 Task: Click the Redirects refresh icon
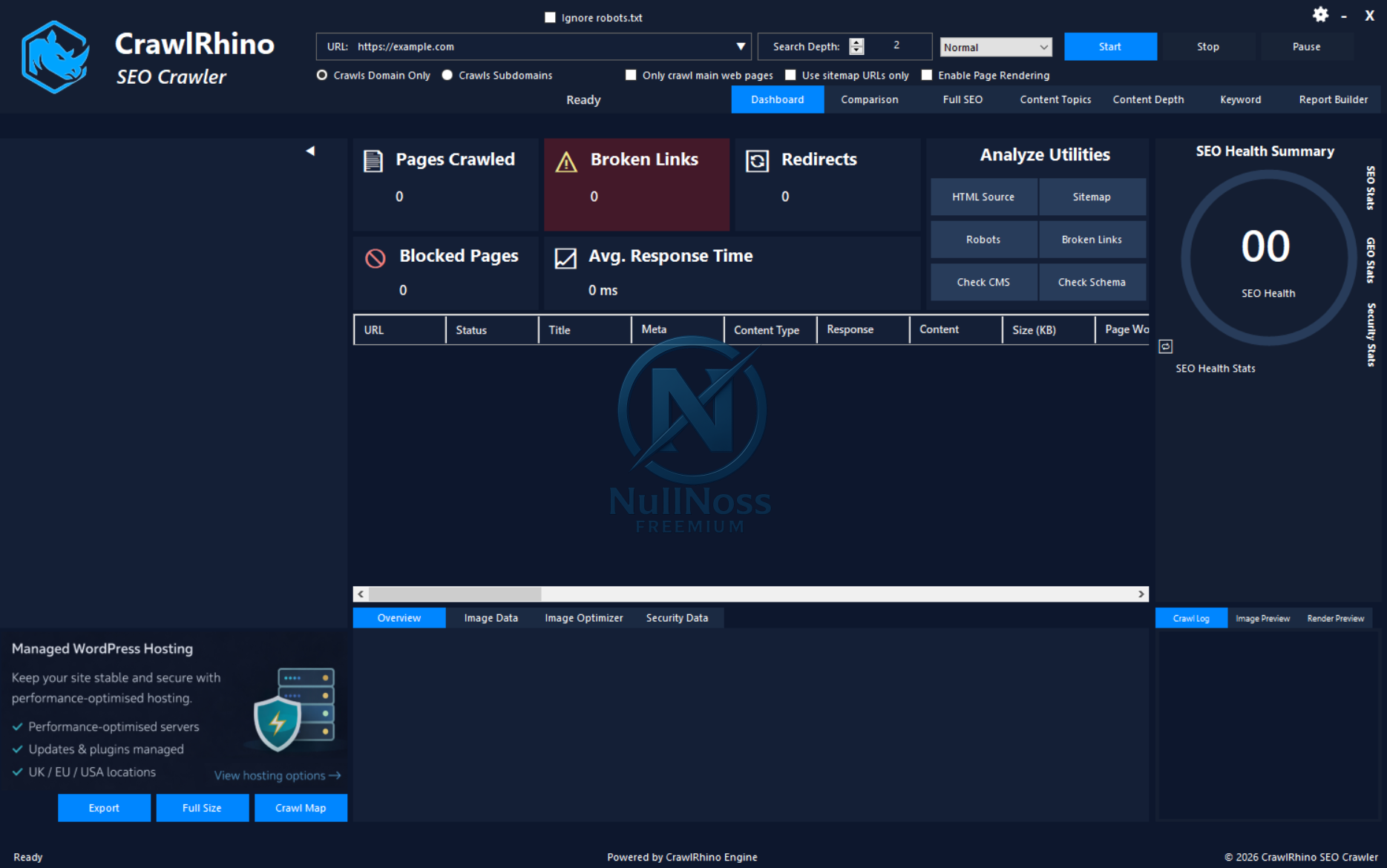758,160
